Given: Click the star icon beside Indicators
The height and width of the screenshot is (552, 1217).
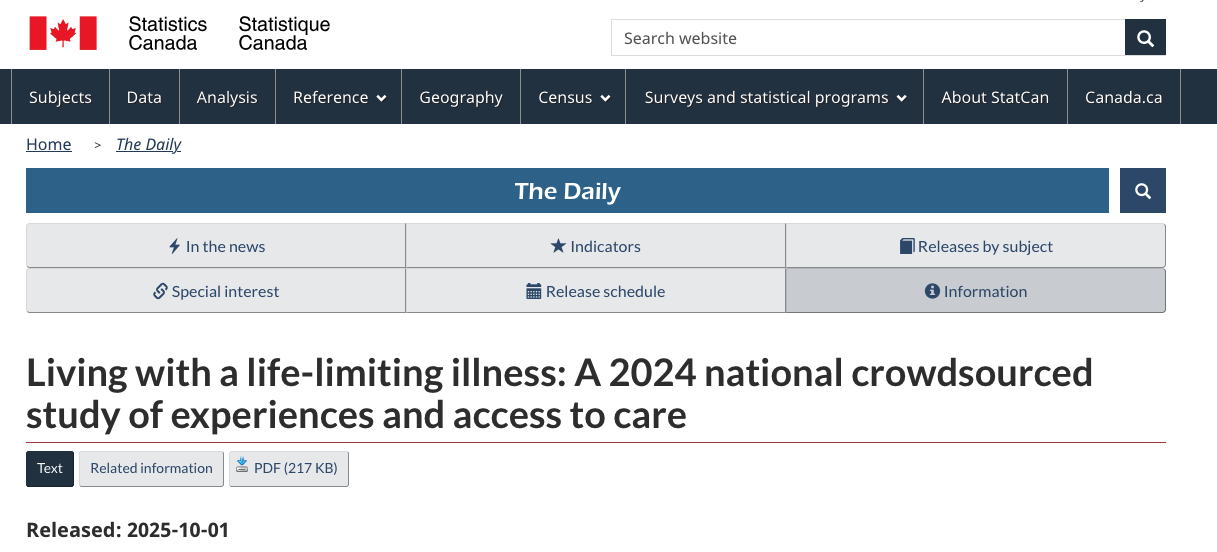Looking at the screenshot, I should pos(558,246).
